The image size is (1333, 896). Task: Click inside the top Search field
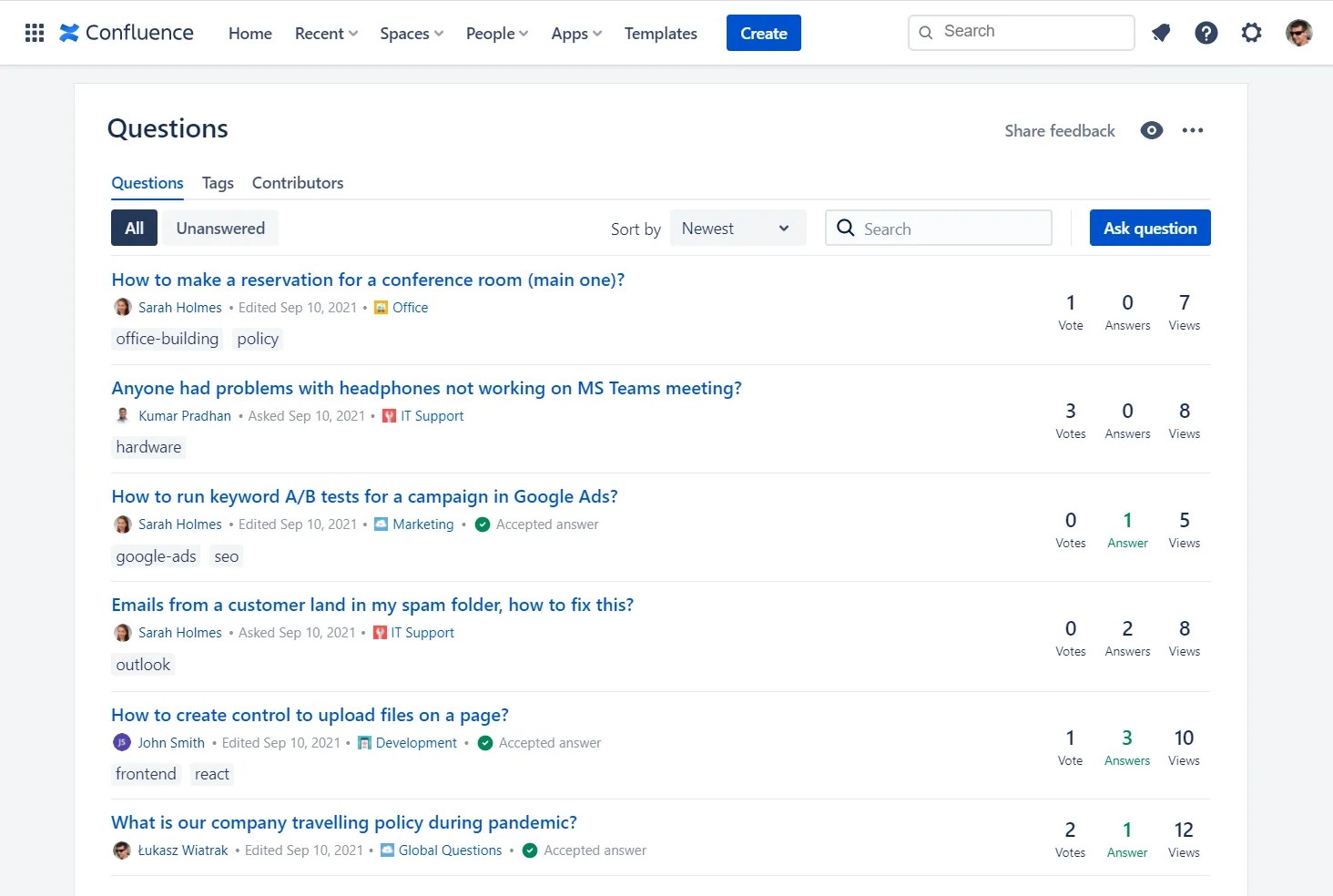1020,32
